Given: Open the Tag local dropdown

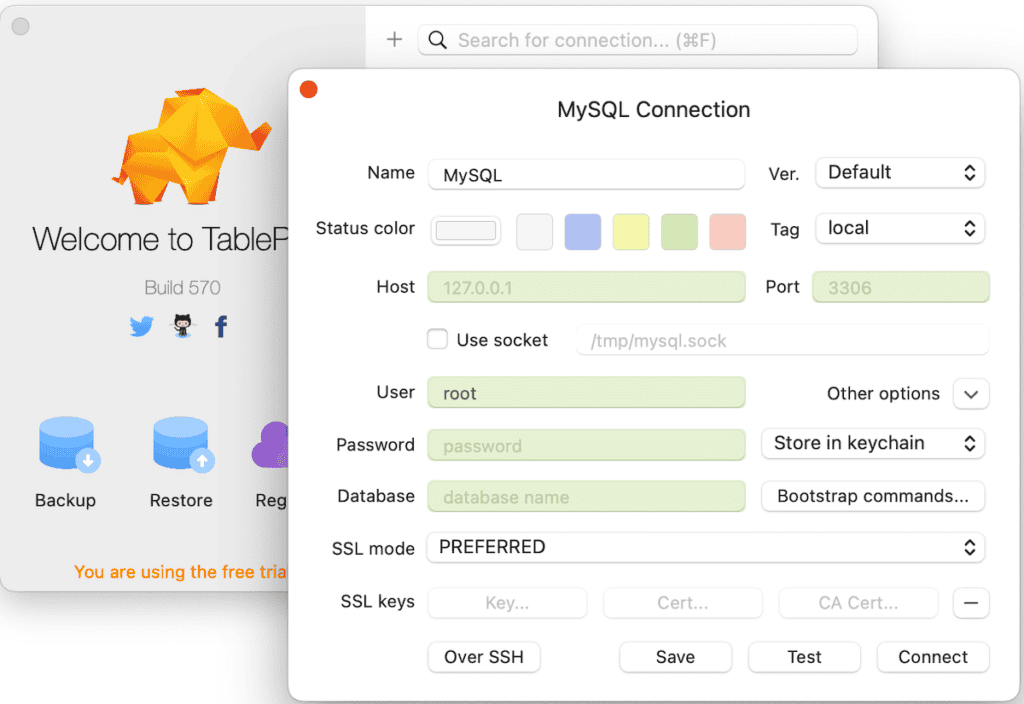Looking at the screenshot, I should click(900, 228).
